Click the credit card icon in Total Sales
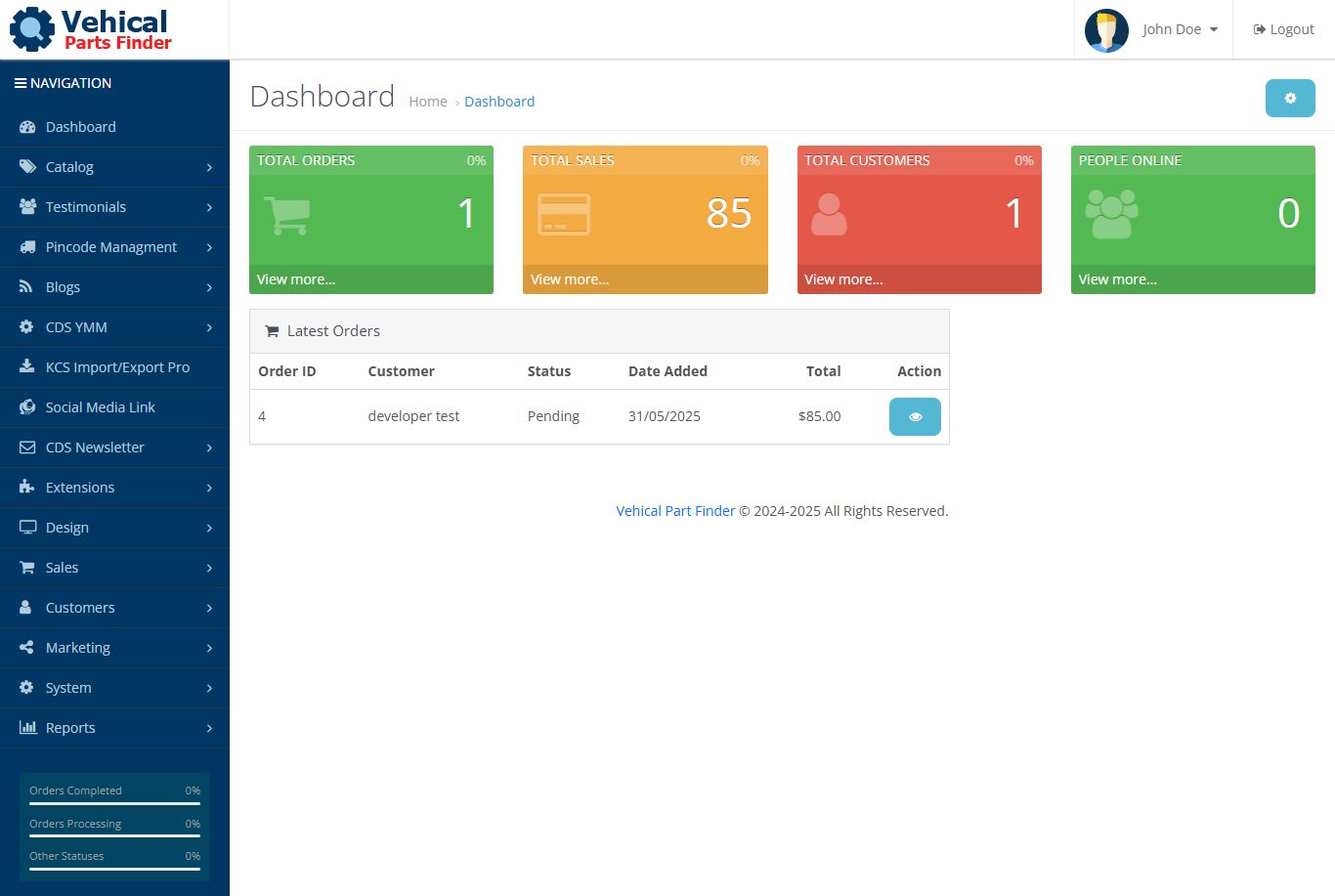Screen dimensions: 1335x896 pos(564,215)
